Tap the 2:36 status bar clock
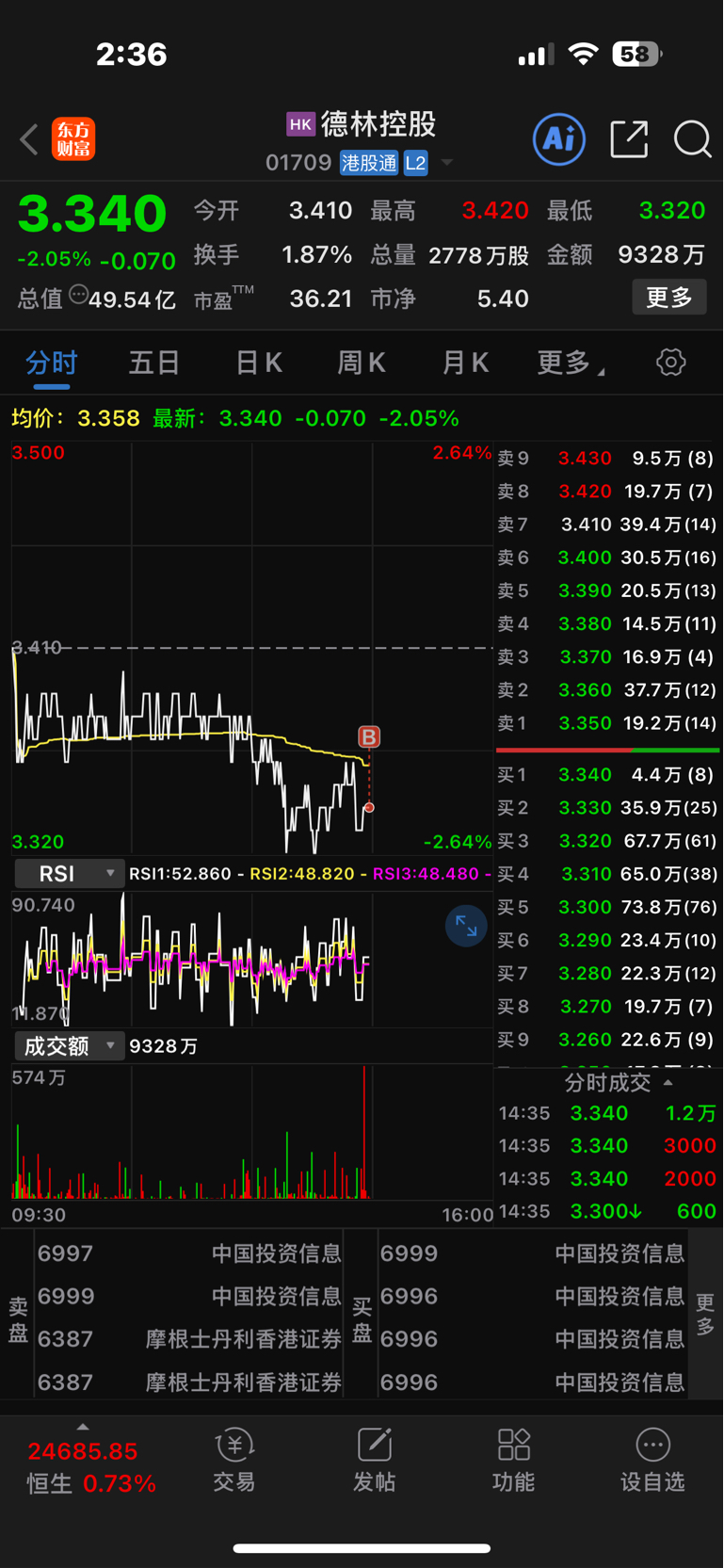724x1568 pixels. coord(132,55)
